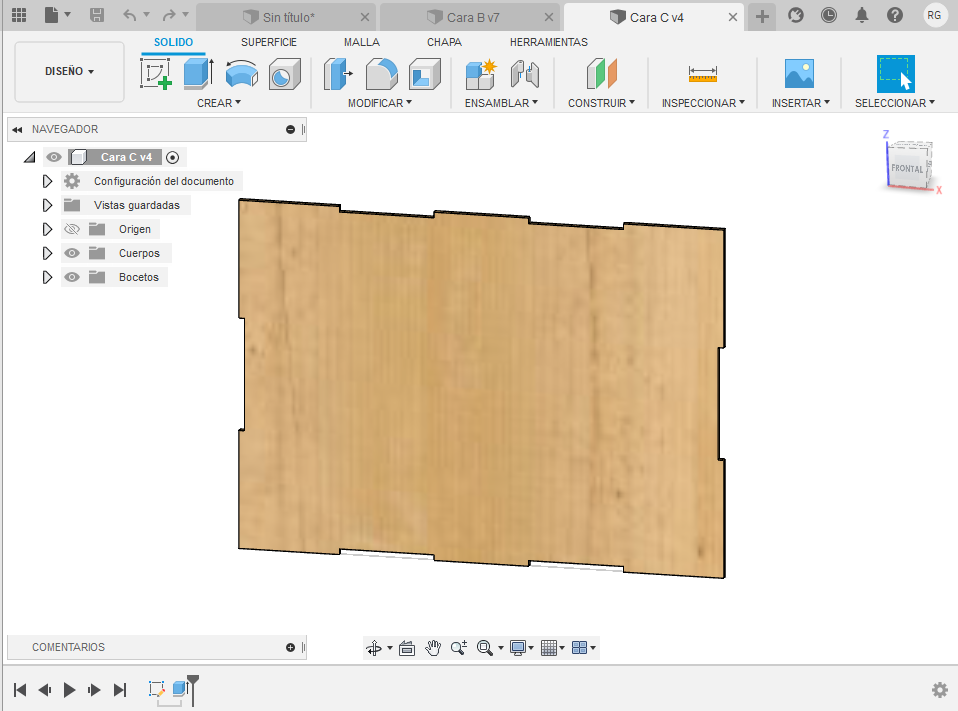Image resolution: width=958 pixels, height=711 pixels.
Task: Switch to the HERRAMIENTAS tab
Action: click(x=549, y=42)
